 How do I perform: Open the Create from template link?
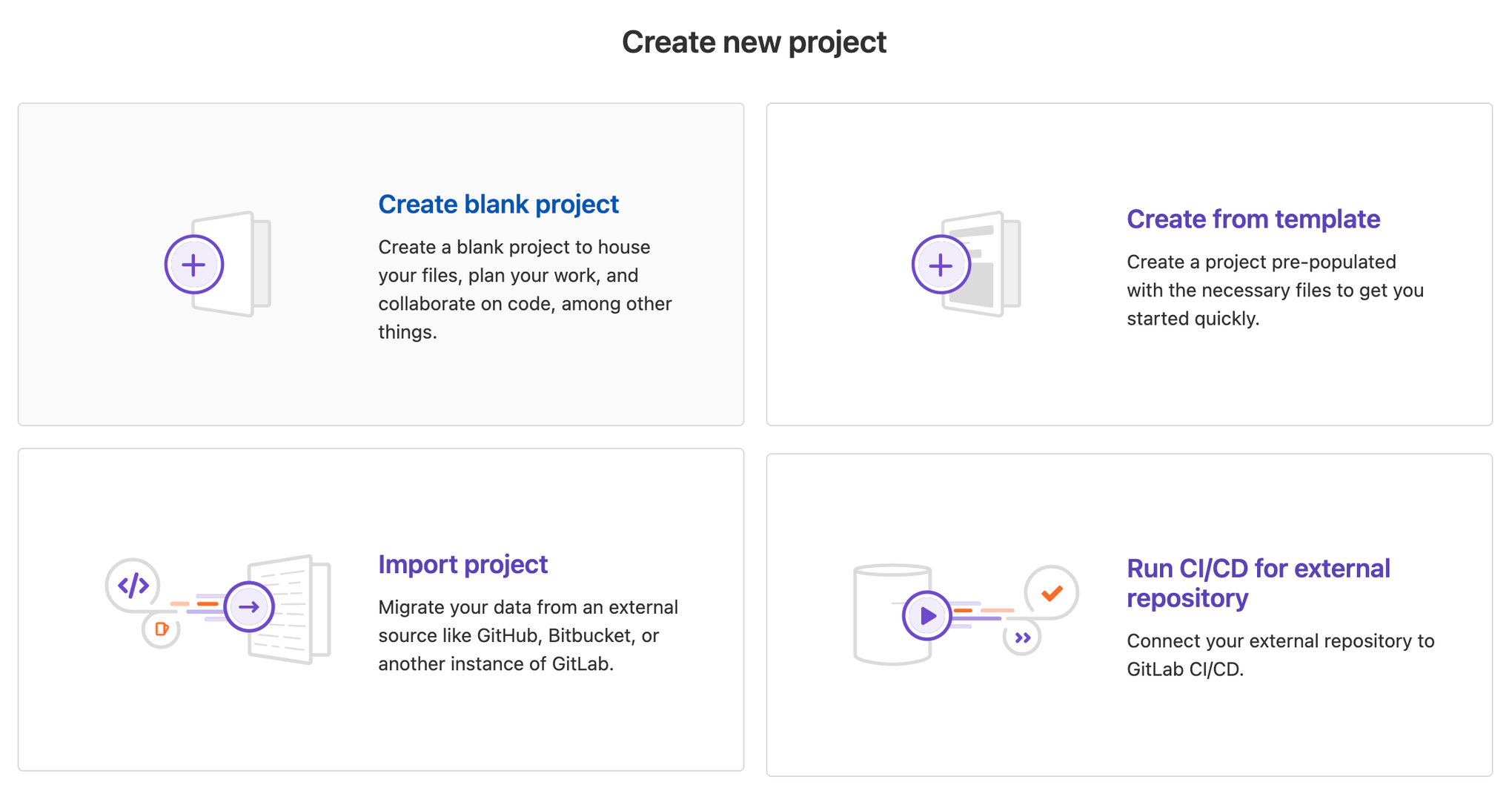(x=1253, y=219)
